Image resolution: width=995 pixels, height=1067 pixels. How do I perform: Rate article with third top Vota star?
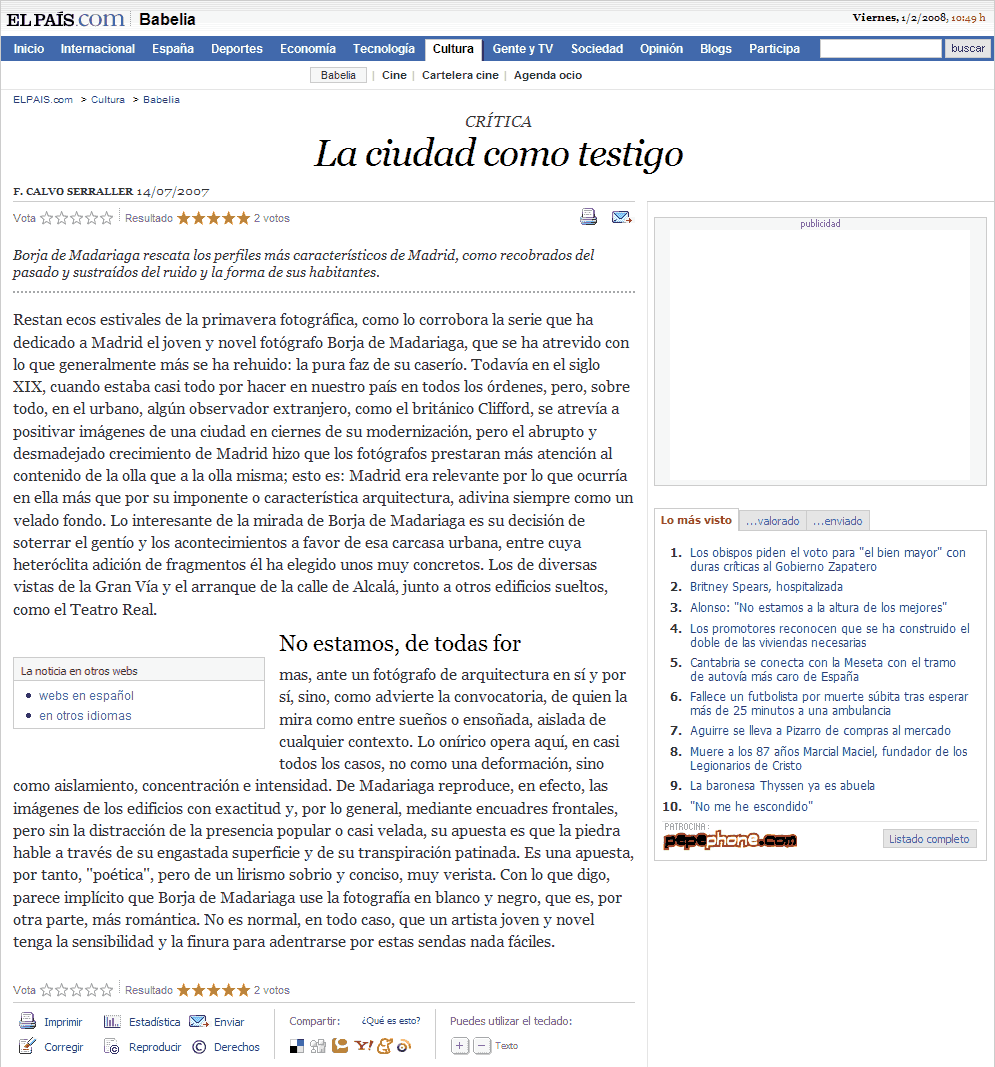pyautogui.click(x=77, y=218)
